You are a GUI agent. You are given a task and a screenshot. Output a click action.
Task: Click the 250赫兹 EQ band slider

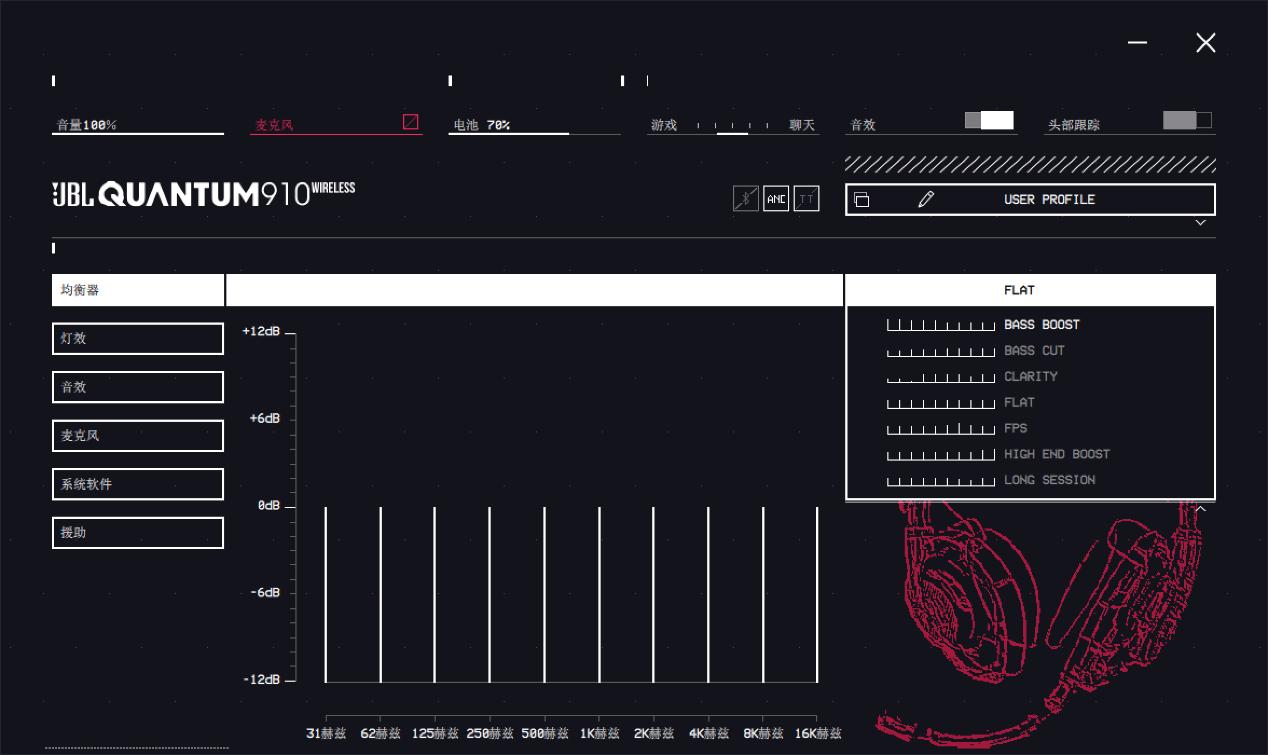(490, 594)
